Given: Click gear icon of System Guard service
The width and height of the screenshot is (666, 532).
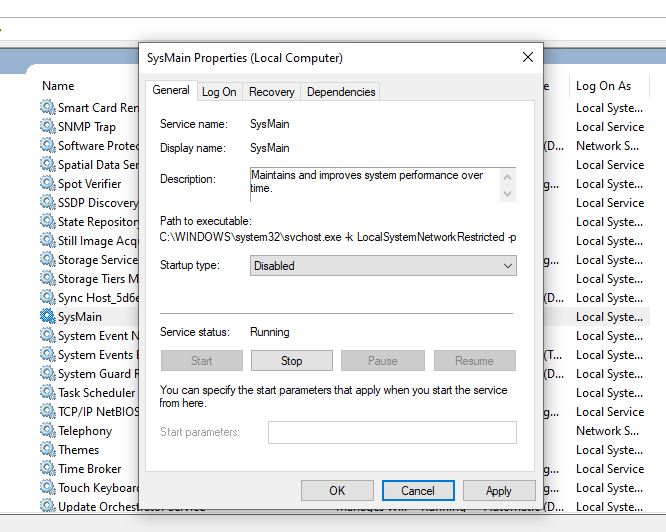Looking at the screenshot, I should point(48,374).
